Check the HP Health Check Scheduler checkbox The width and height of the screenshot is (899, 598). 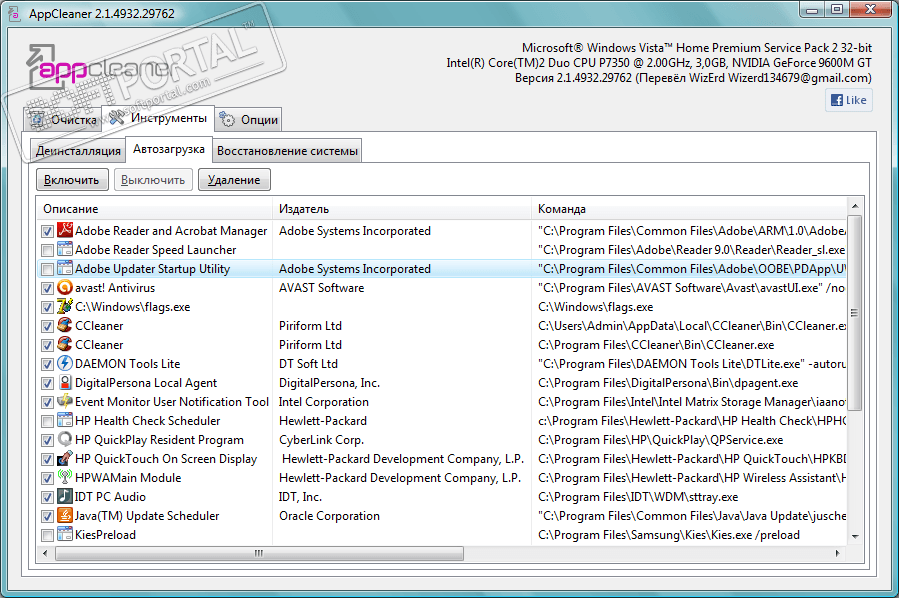click(x=48, y=421)
